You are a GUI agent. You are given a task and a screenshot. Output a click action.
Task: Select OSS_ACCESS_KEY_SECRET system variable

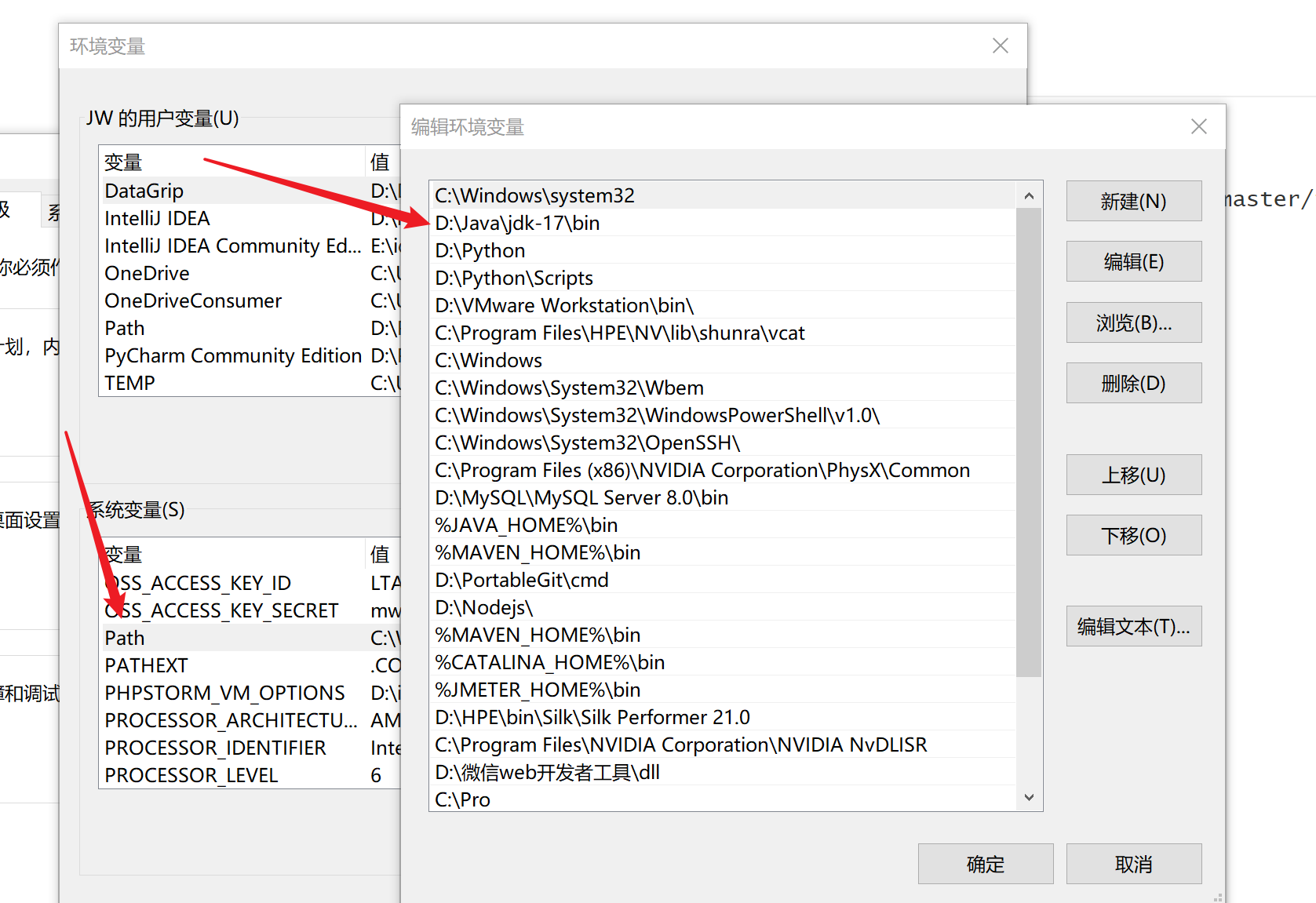click(250, 610)
